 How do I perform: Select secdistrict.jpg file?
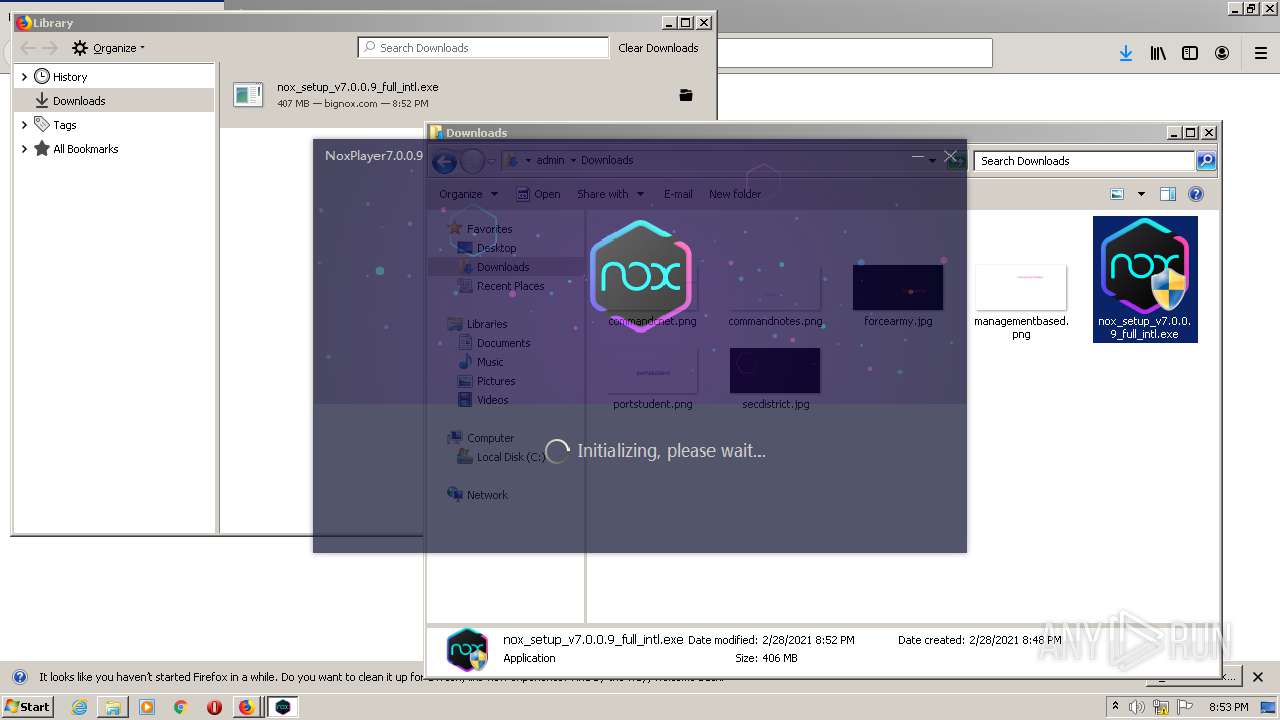[775, 378]
